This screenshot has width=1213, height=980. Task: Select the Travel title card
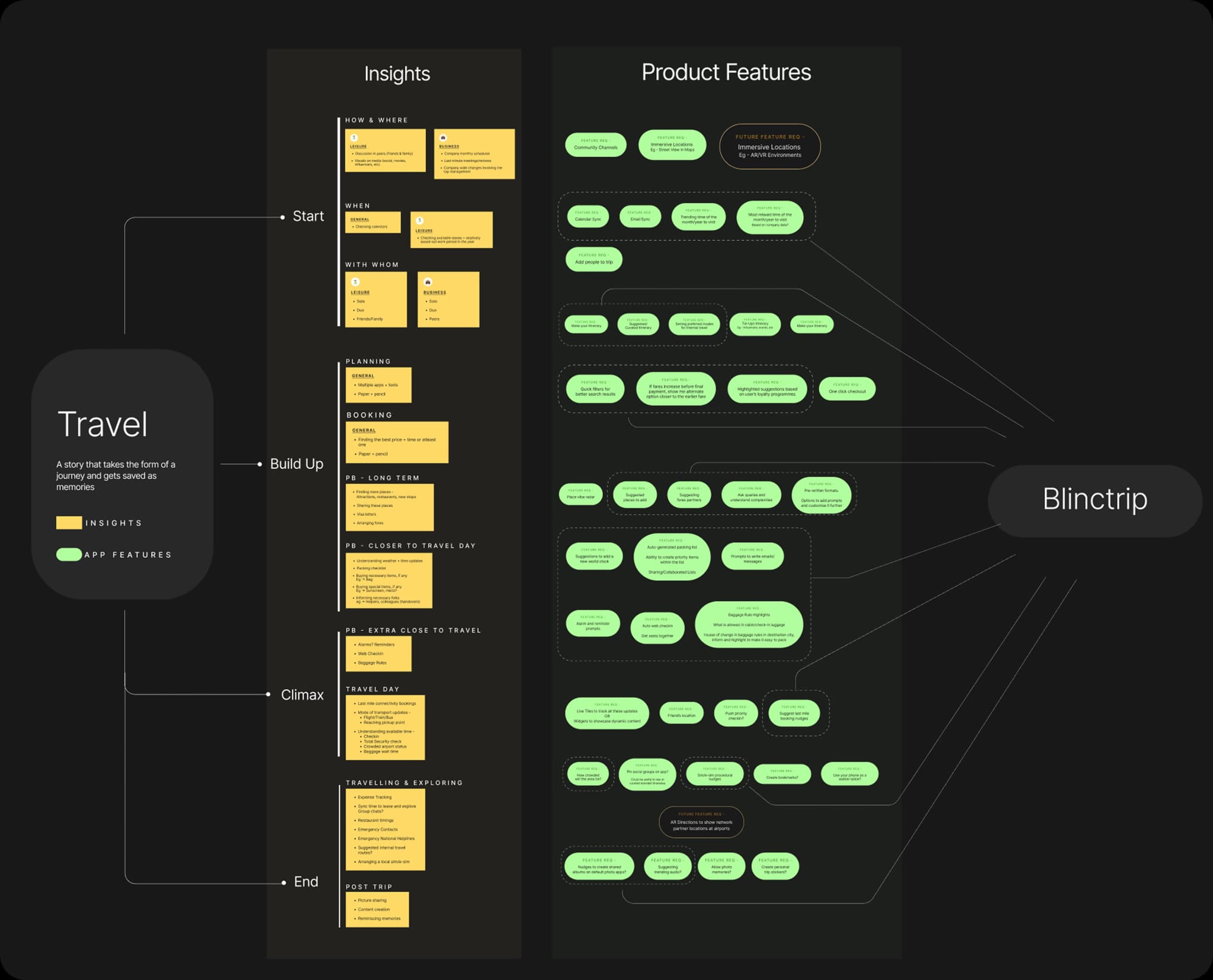(x=123, y=474)
